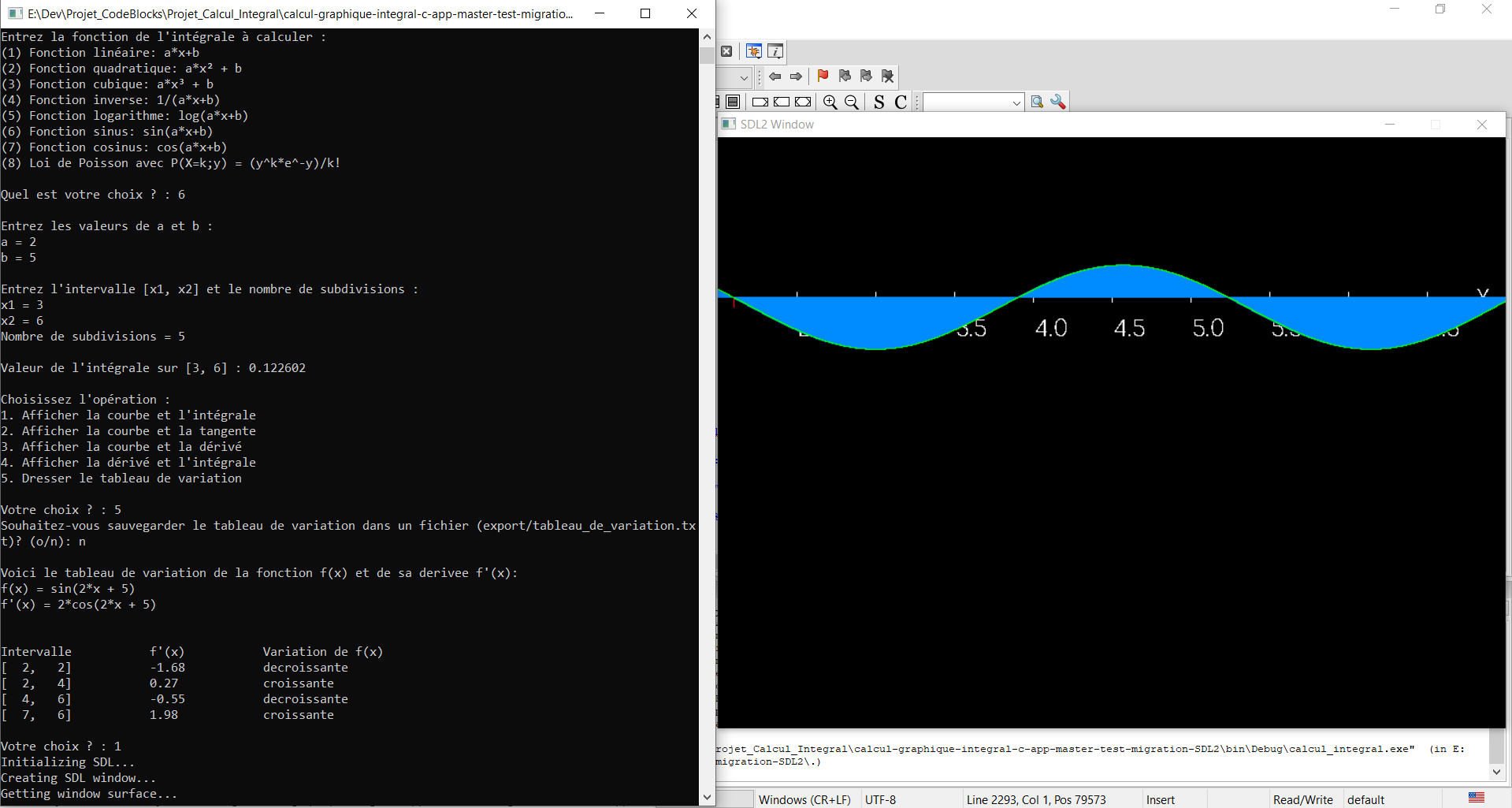
Task: Click the abort X icon in the toolbar
Action: [x=726, y=51]
